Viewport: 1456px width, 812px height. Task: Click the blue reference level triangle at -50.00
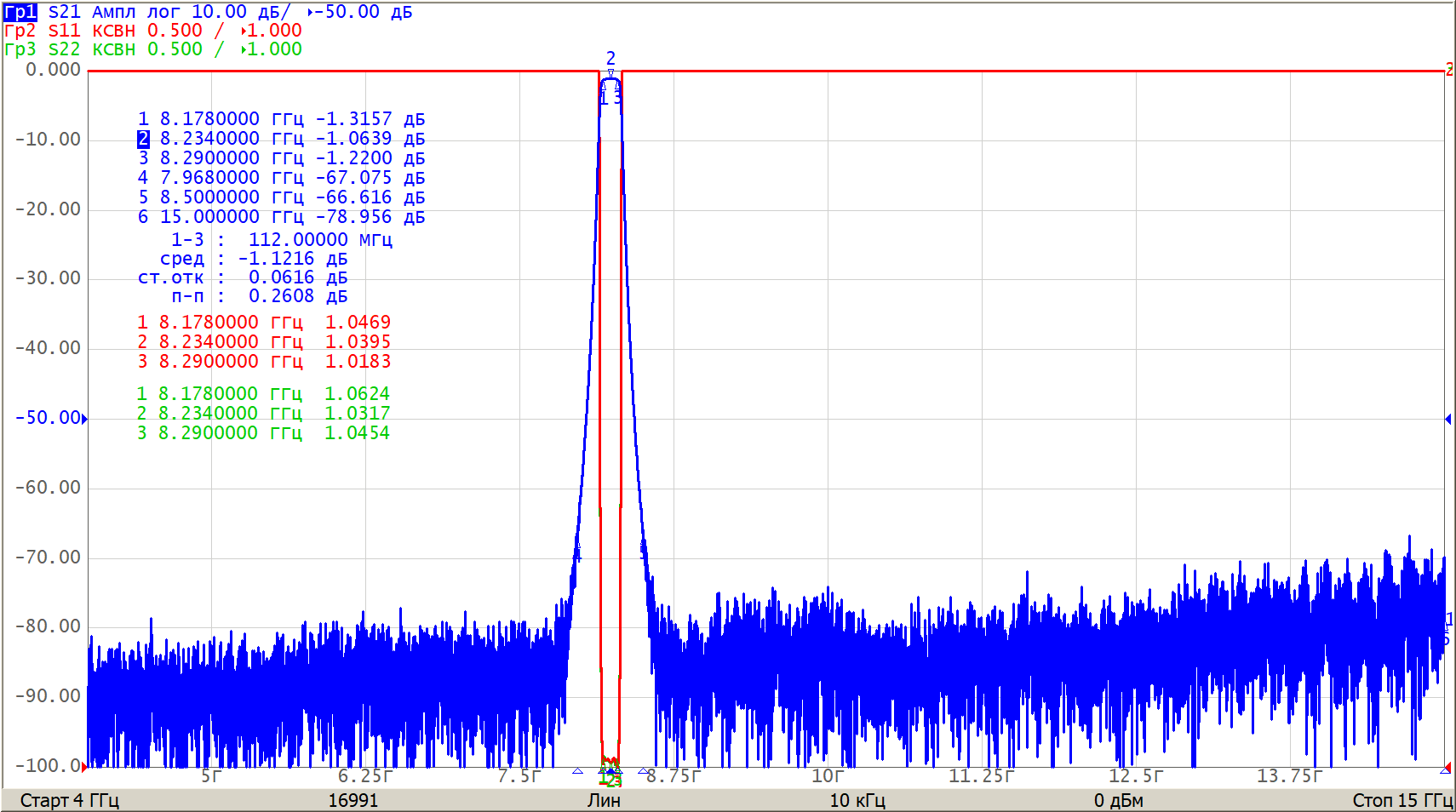pos(84,418)
